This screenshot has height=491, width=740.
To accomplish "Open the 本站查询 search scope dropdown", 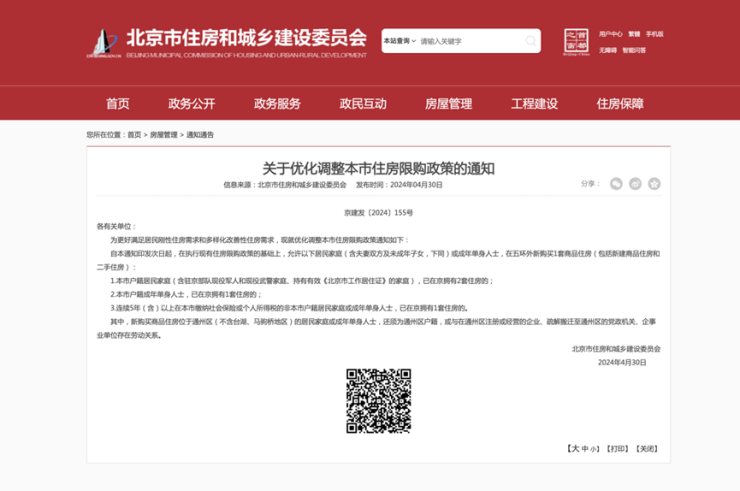I will click(x=399, y=41).
